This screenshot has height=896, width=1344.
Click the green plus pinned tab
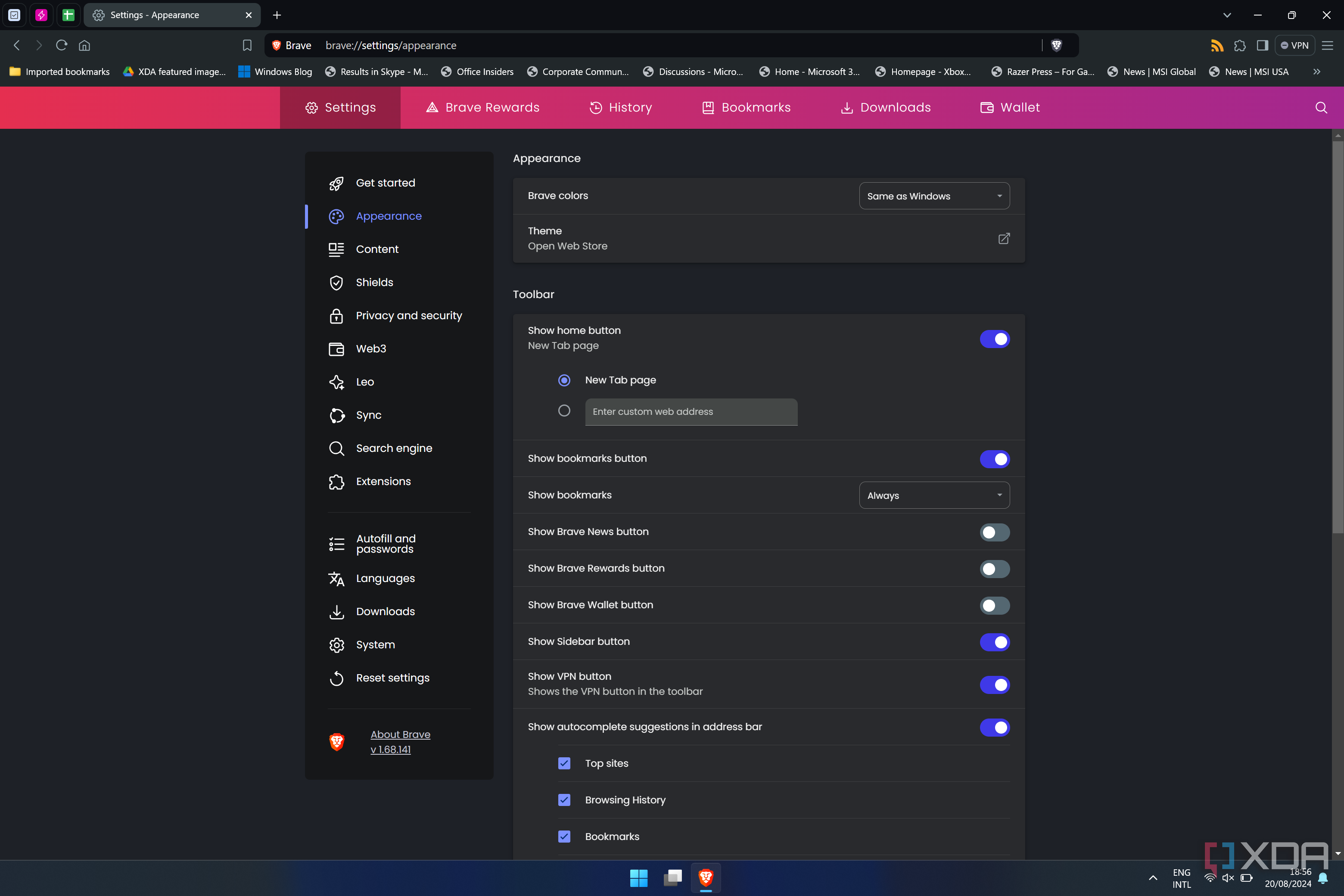68,15
